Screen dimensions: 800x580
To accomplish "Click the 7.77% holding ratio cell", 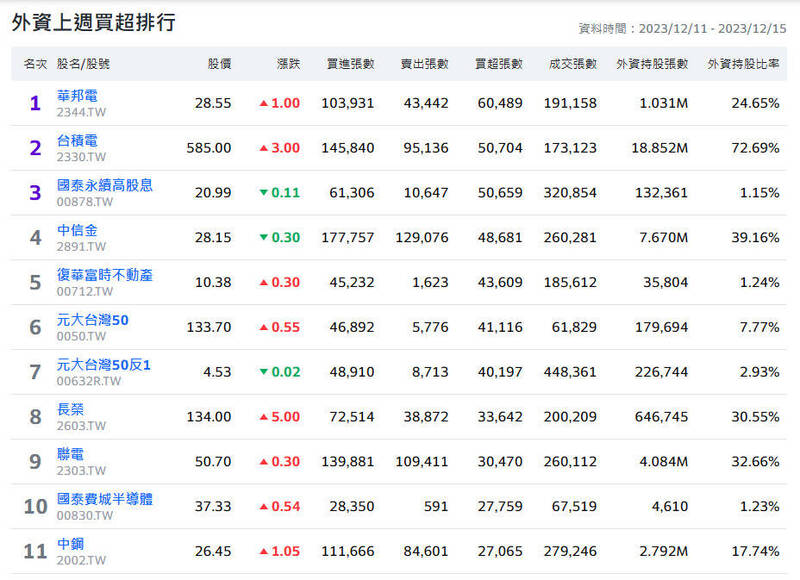I will pos(759,327).
